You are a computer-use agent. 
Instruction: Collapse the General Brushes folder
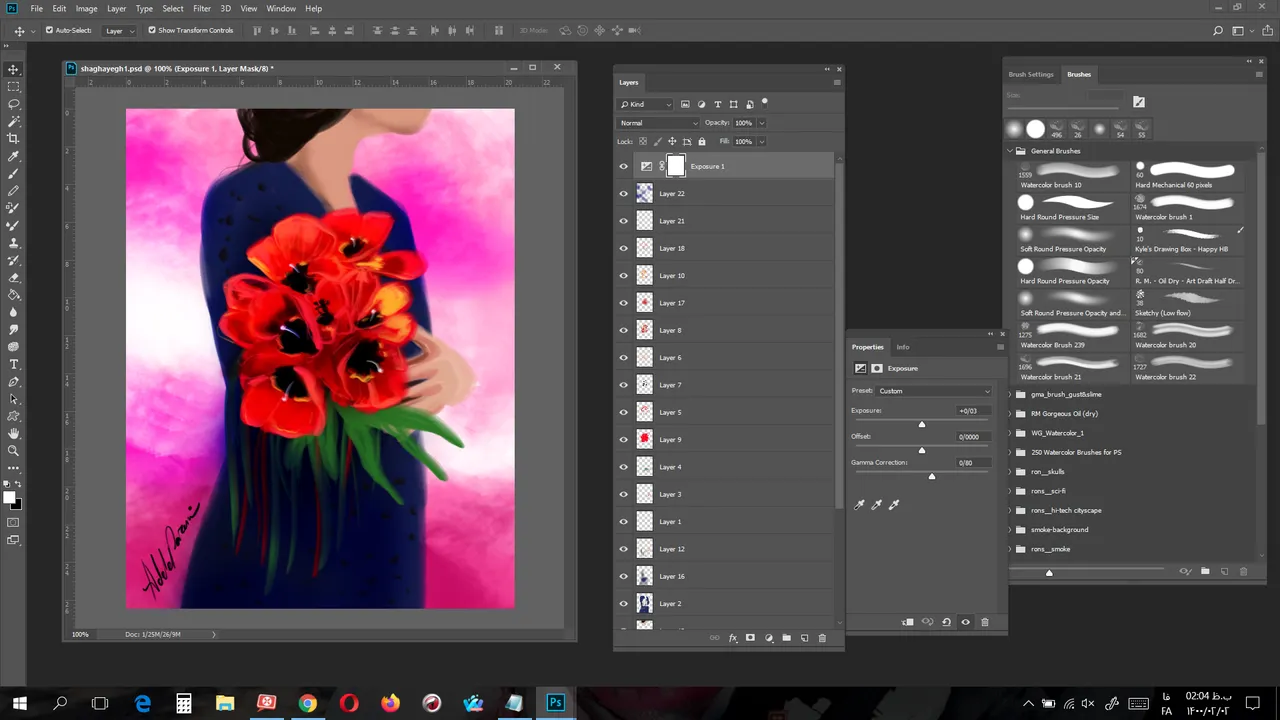click(x=1010, y=151)
